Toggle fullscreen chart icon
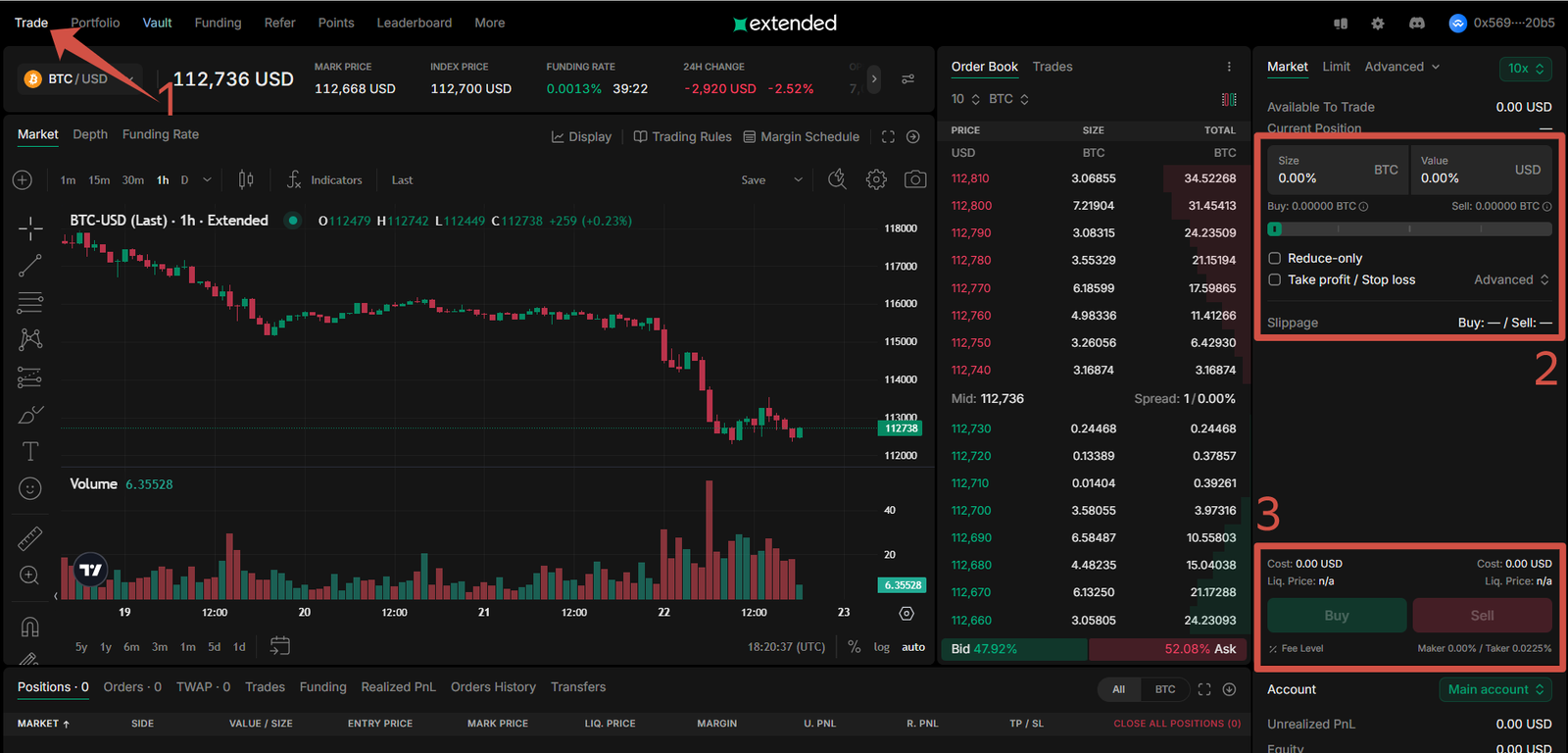 click(x=888, y=137)
